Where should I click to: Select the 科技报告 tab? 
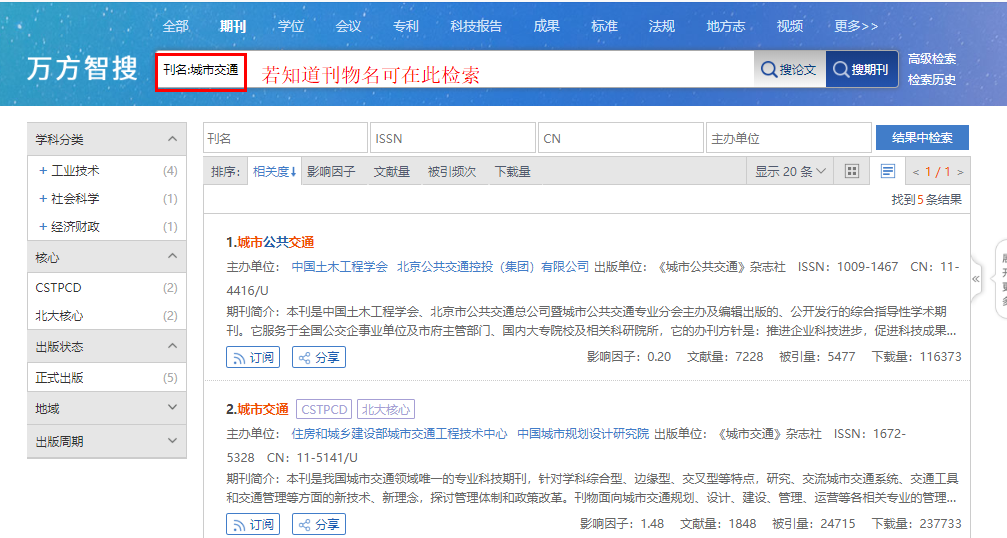pyautogui.click(x=476, y=26)
